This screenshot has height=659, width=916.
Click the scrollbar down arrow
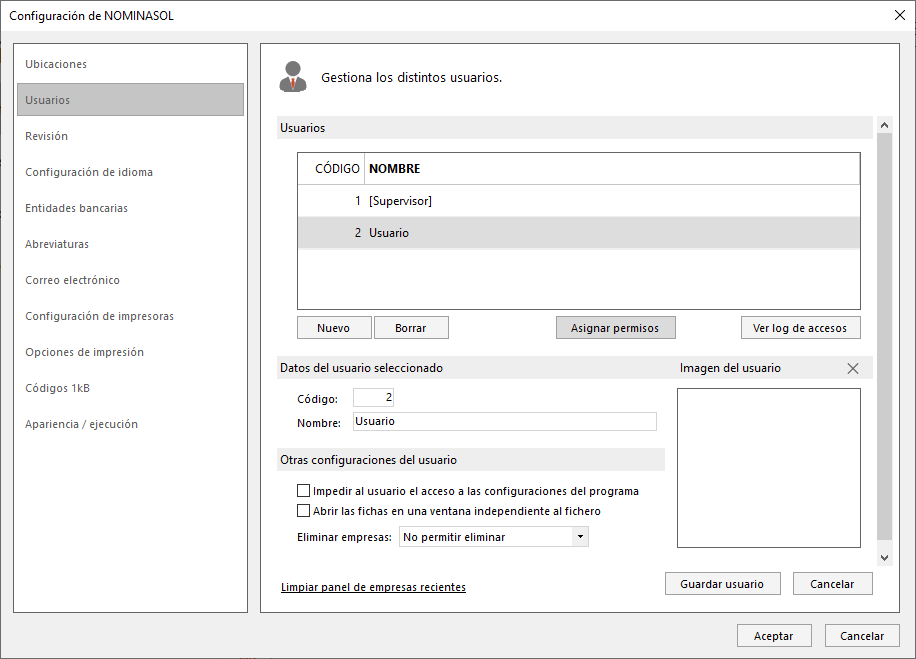(884, 558)
